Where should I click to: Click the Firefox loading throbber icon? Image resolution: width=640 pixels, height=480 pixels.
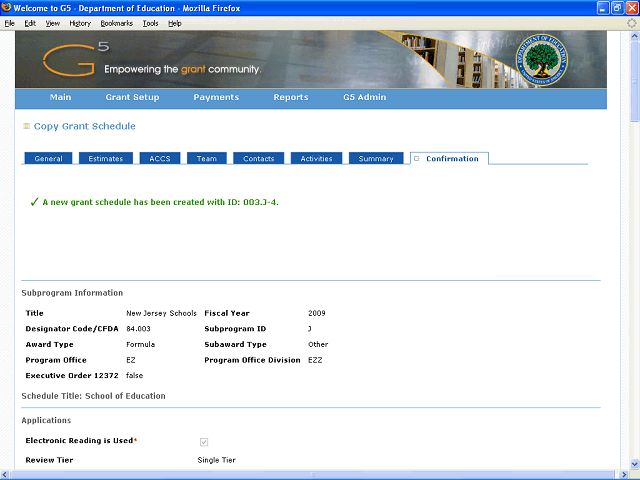(x=632, y=23)
